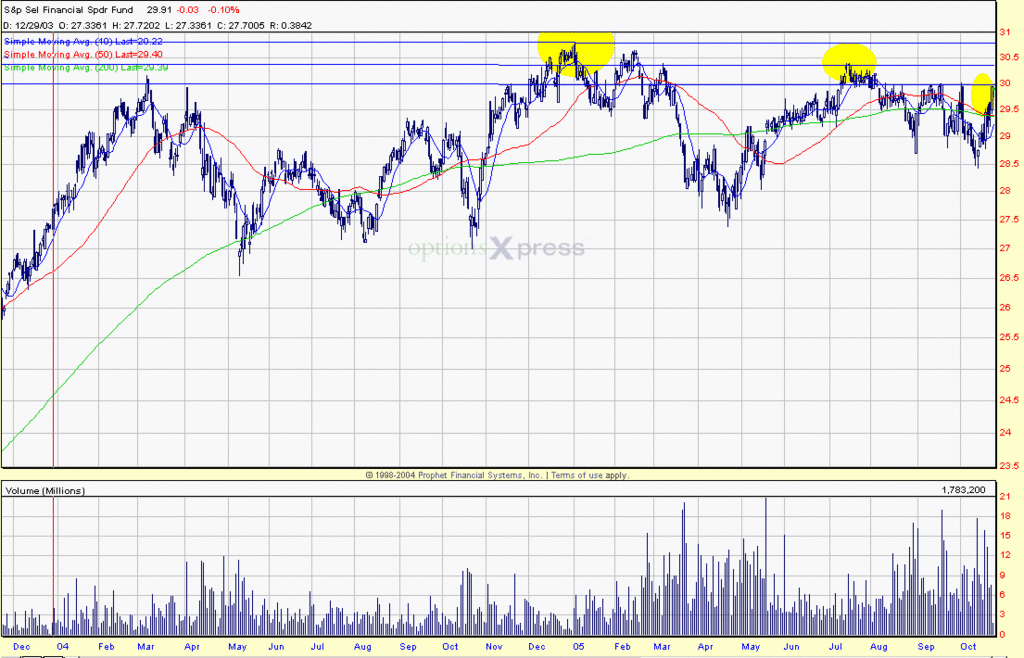Image resolution: width=1024 pixels, height=658 pixels.
Task: Select the Simple Moving Avg. (50) legend entry
Action: [x=84, y=54]
